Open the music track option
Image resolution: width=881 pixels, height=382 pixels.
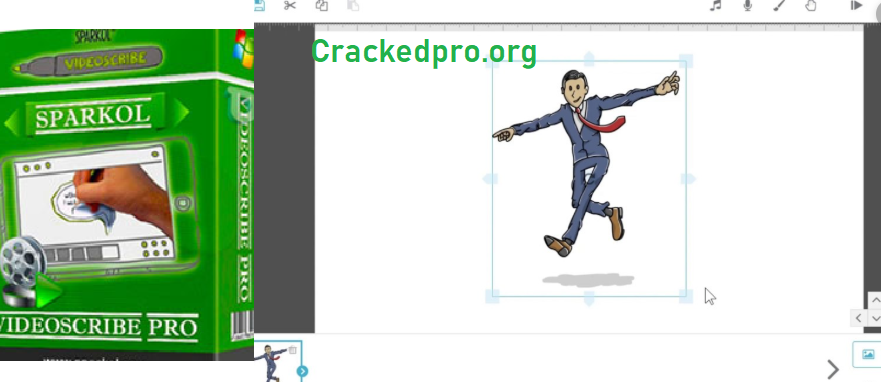[x=715, y=5]
